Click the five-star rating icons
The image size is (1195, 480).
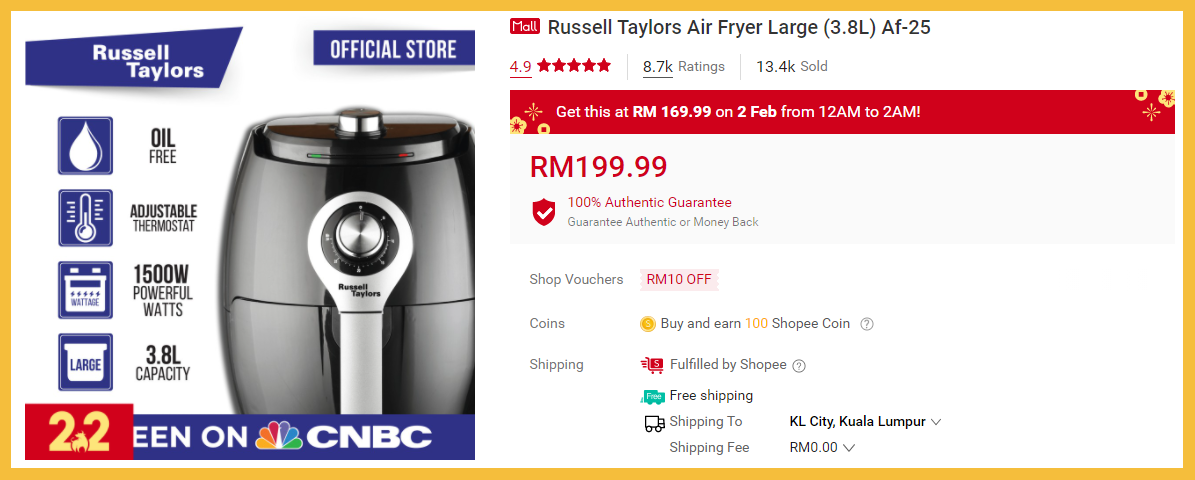click(x=574, y=66)
